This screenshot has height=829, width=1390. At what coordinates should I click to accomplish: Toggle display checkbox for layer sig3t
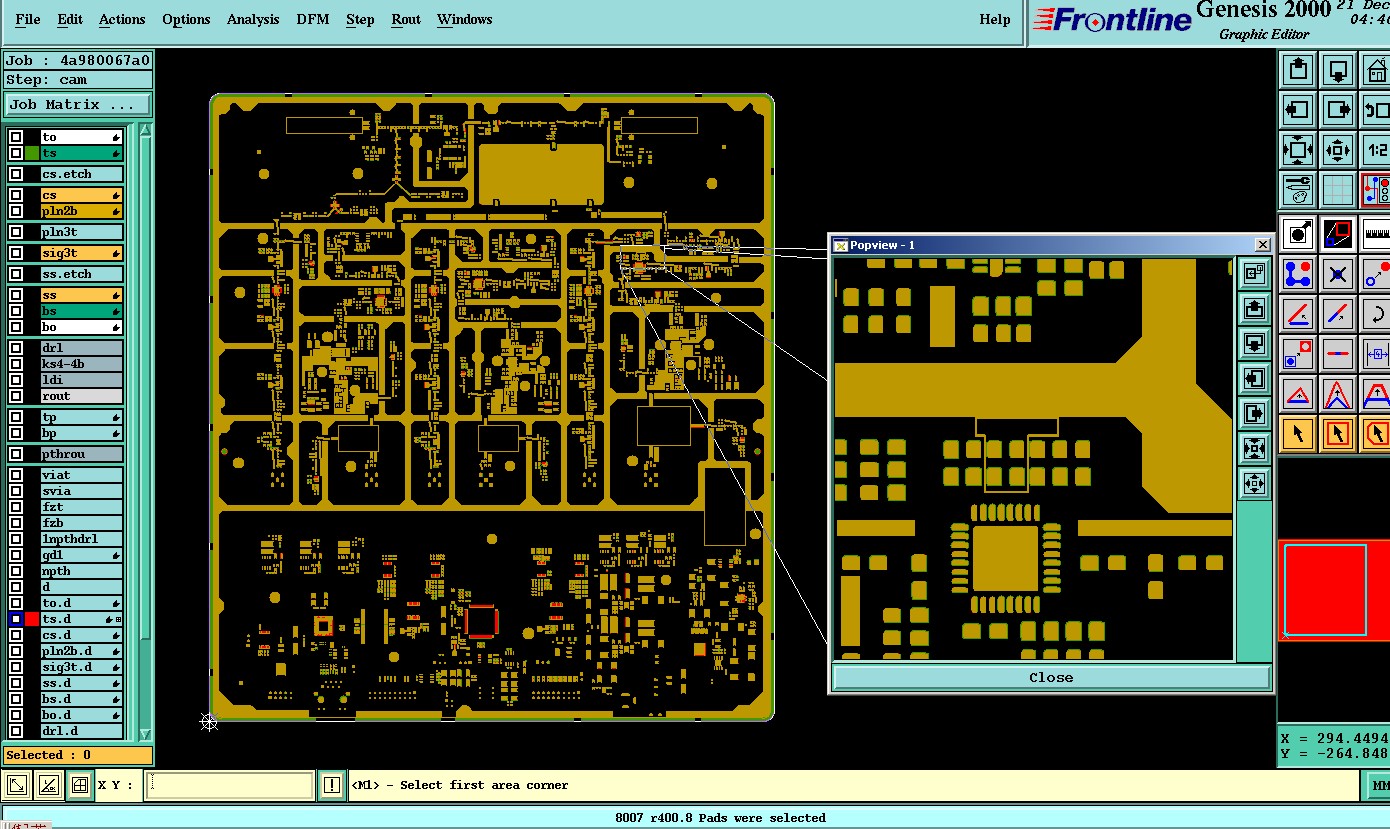pyautogui.click(x=16, y=253)
